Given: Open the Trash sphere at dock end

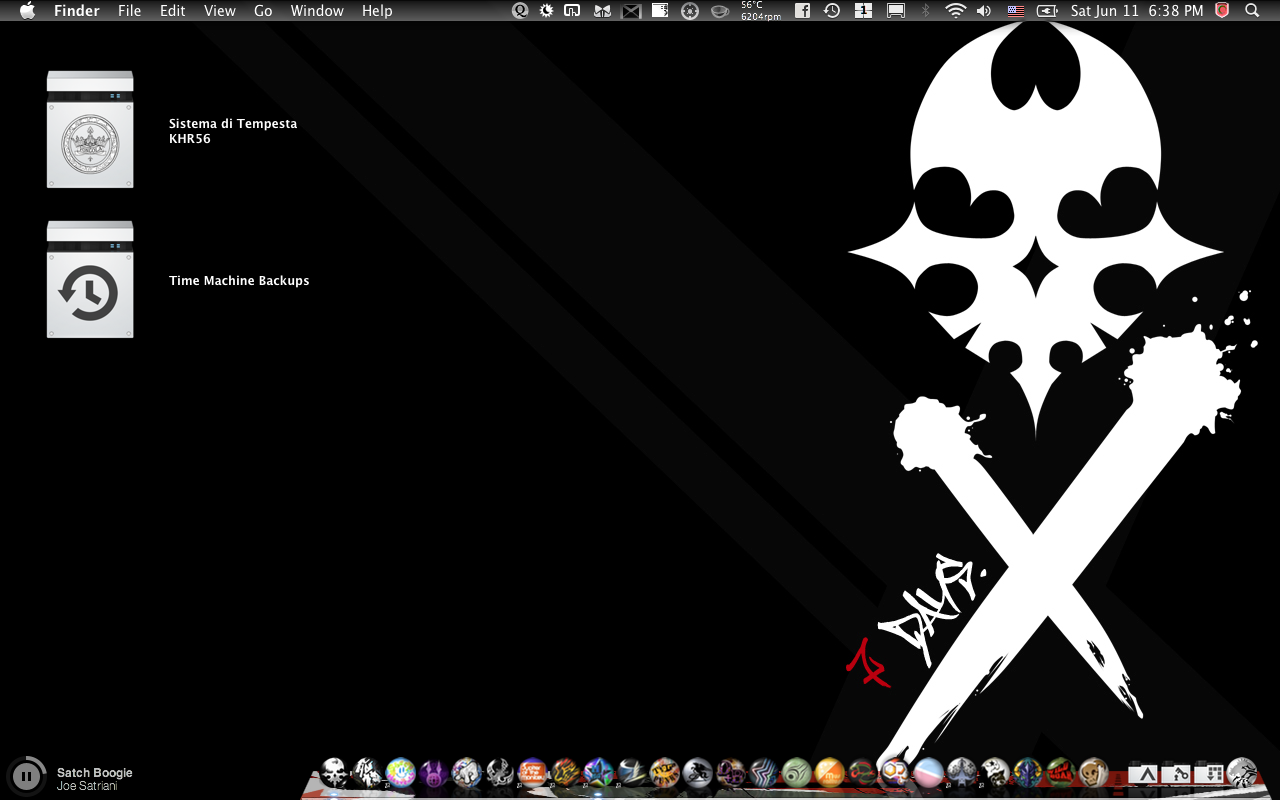Looking at the screenshot, I should 1242,772.
